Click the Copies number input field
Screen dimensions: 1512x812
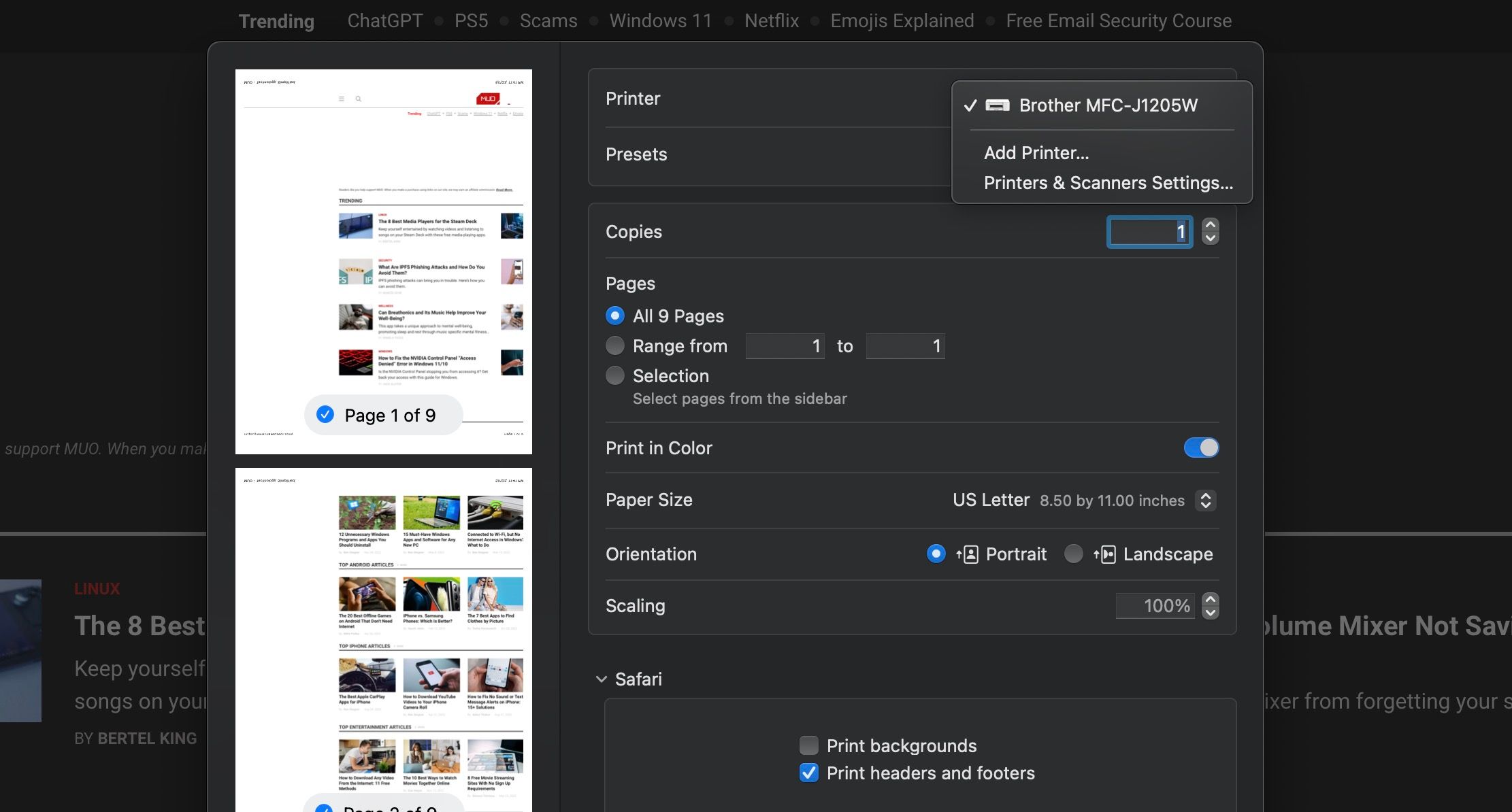click(1149, 232)
